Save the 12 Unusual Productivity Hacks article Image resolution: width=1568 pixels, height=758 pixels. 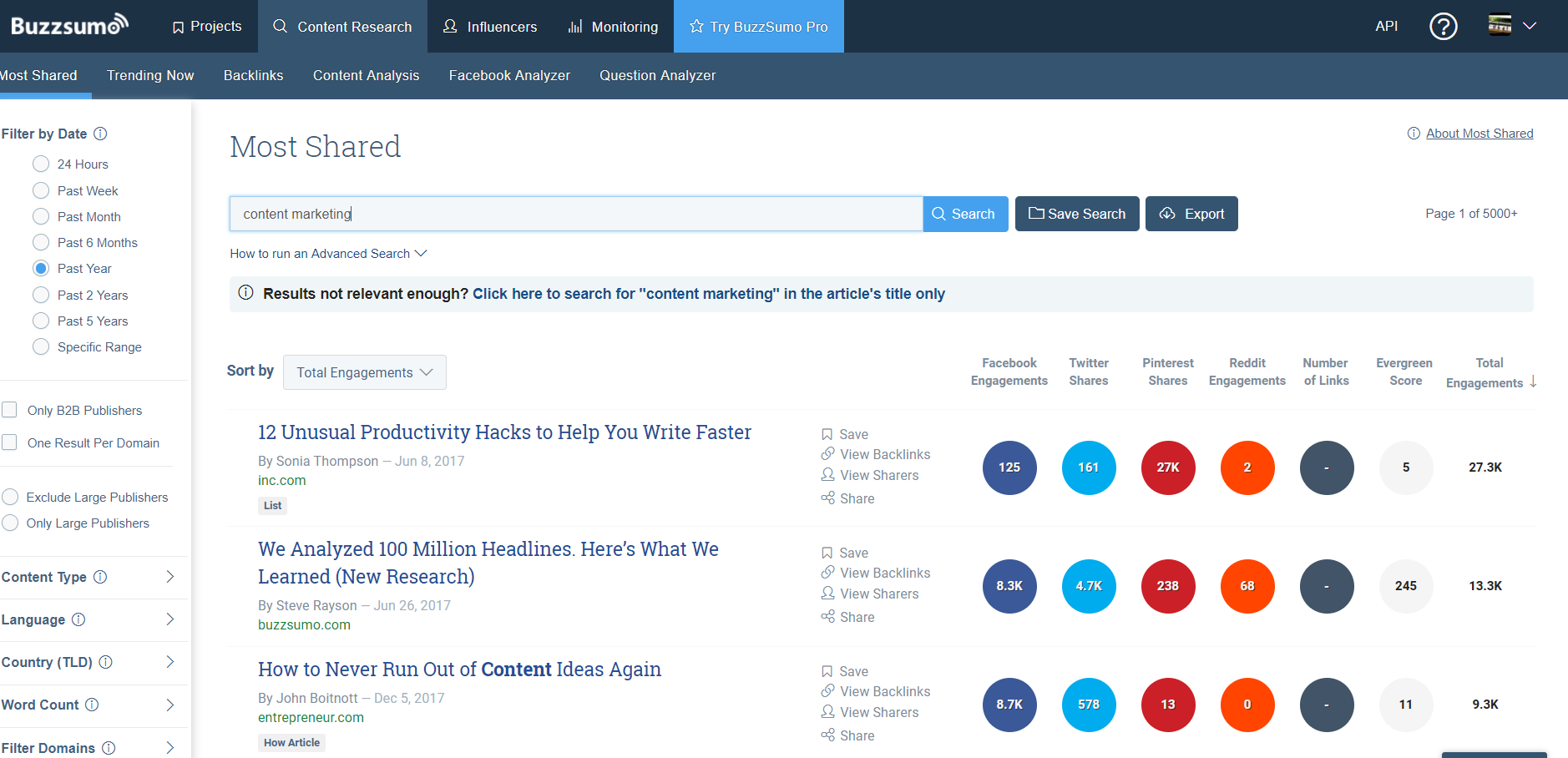(x=845, y=434)
